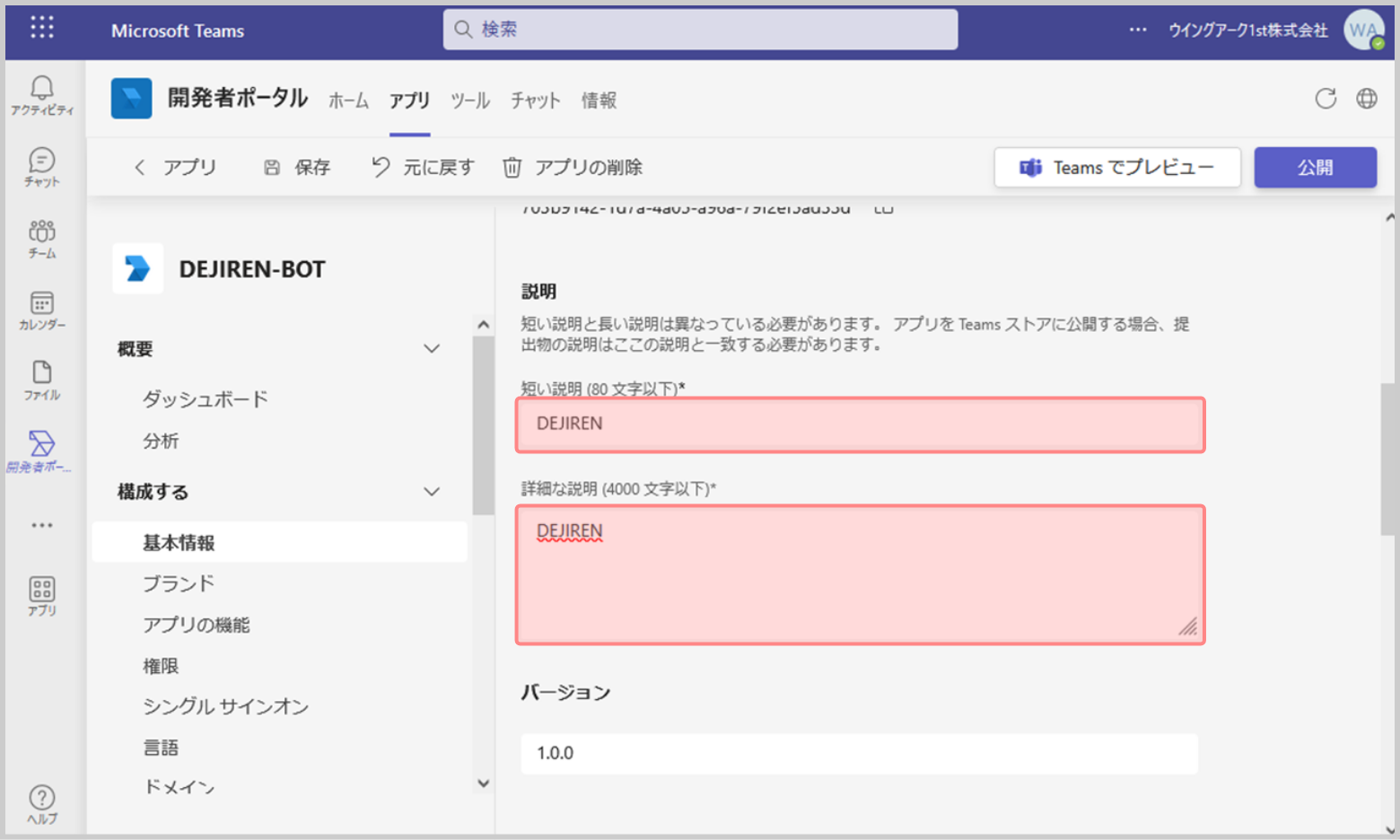Open Files in the sidebar

coord(41,381)
